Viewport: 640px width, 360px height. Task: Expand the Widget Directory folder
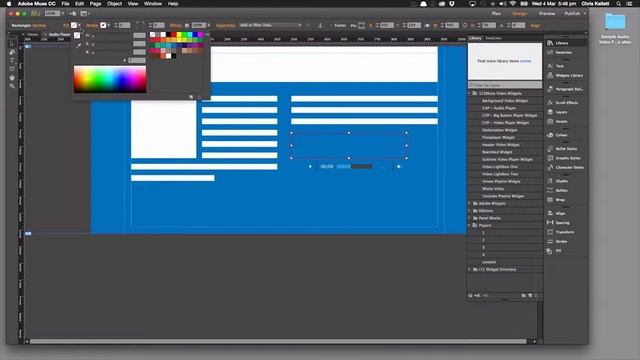(x=469, y=269)
